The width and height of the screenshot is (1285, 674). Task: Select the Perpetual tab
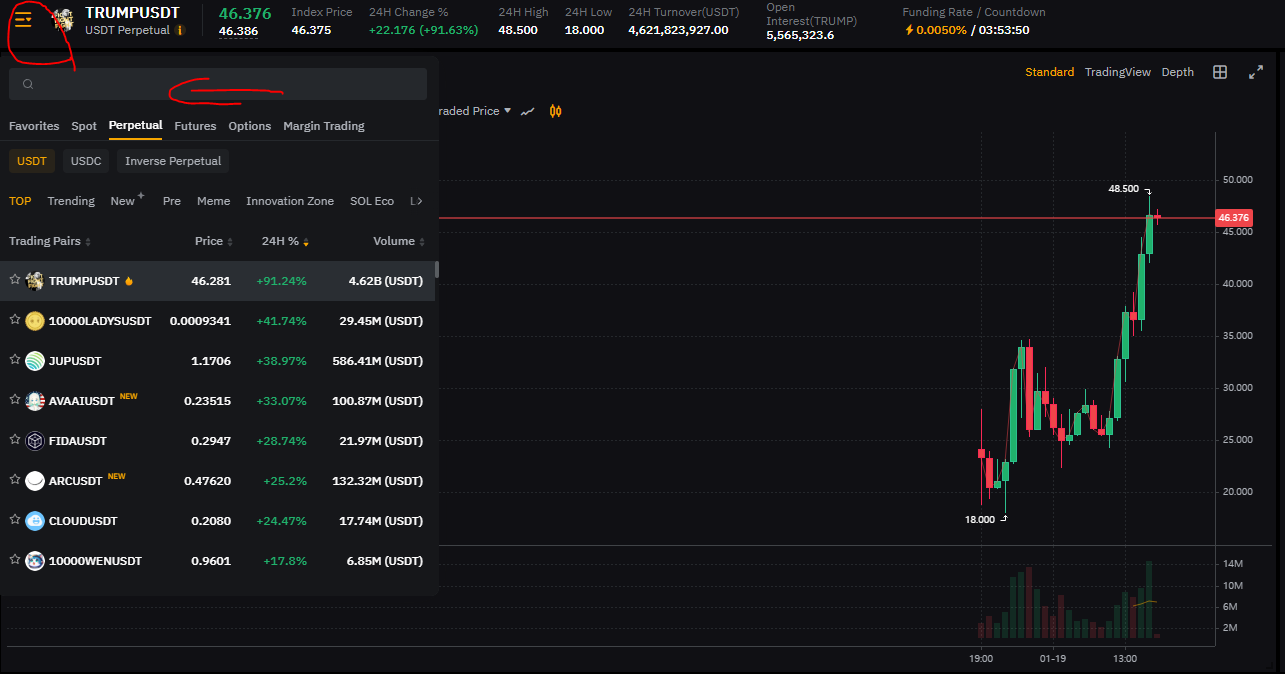tap(135, 126)
